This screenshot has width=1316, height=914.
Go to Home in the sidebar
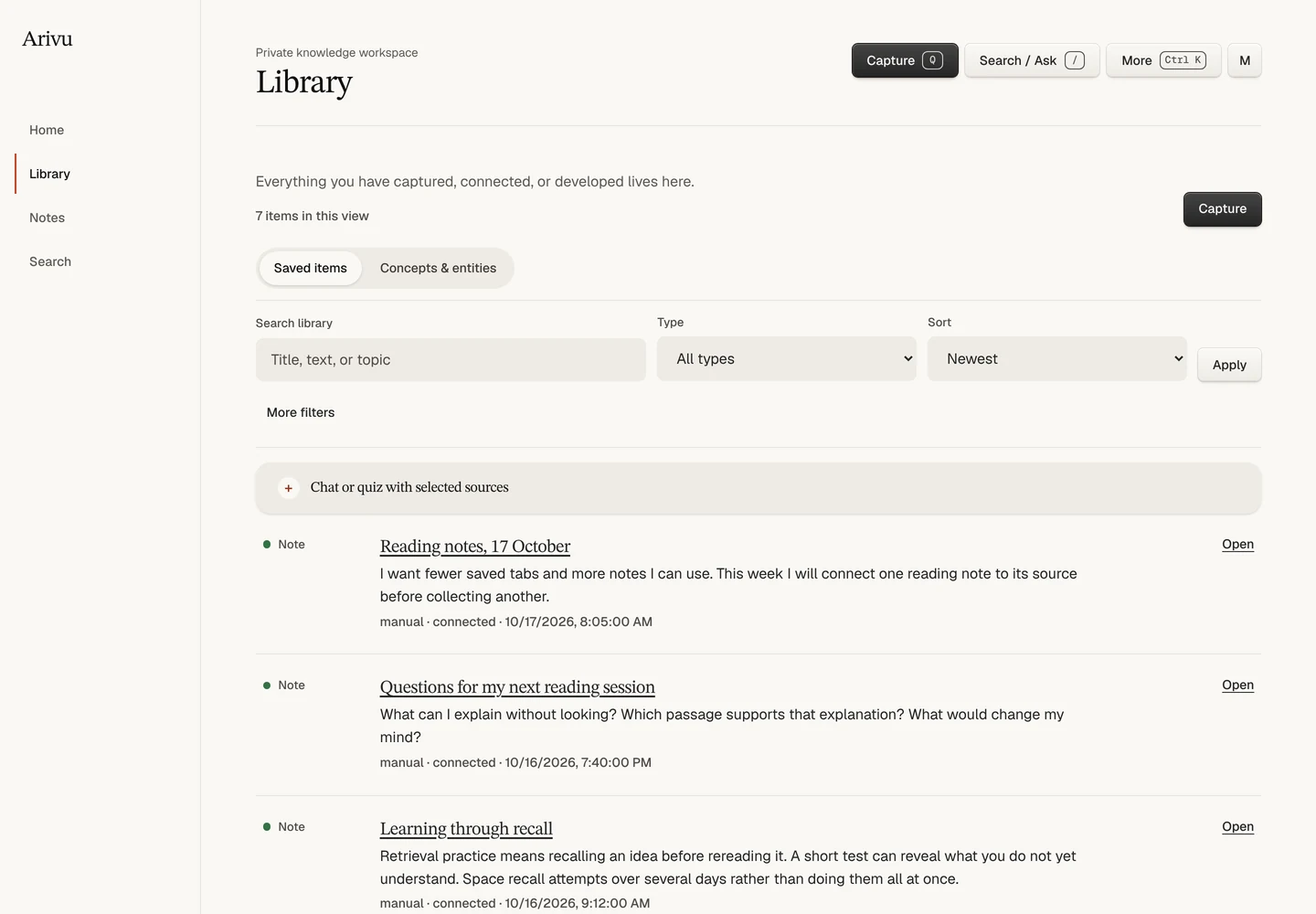[47, 130]
